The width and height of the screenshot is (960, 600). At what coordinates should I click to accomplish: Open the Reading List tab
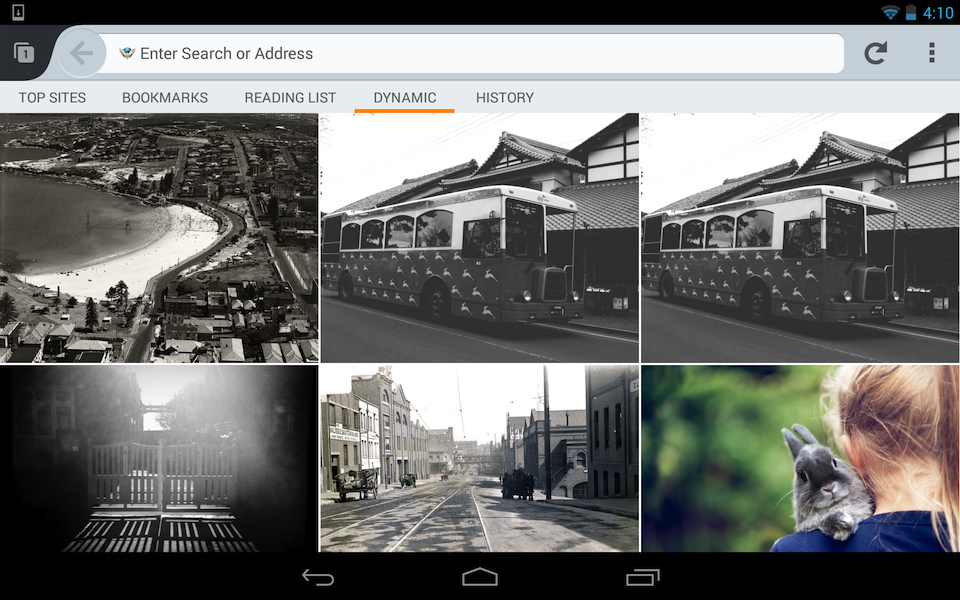tap(290, 98)
